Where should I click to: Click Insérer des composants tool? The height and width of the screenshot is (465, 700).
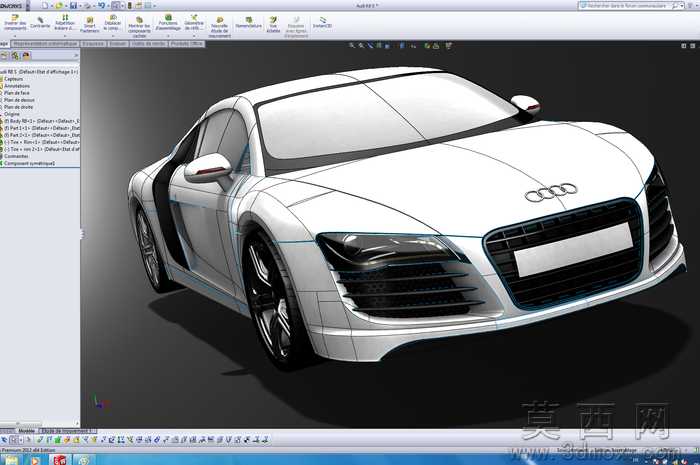[x=15, y=22]
